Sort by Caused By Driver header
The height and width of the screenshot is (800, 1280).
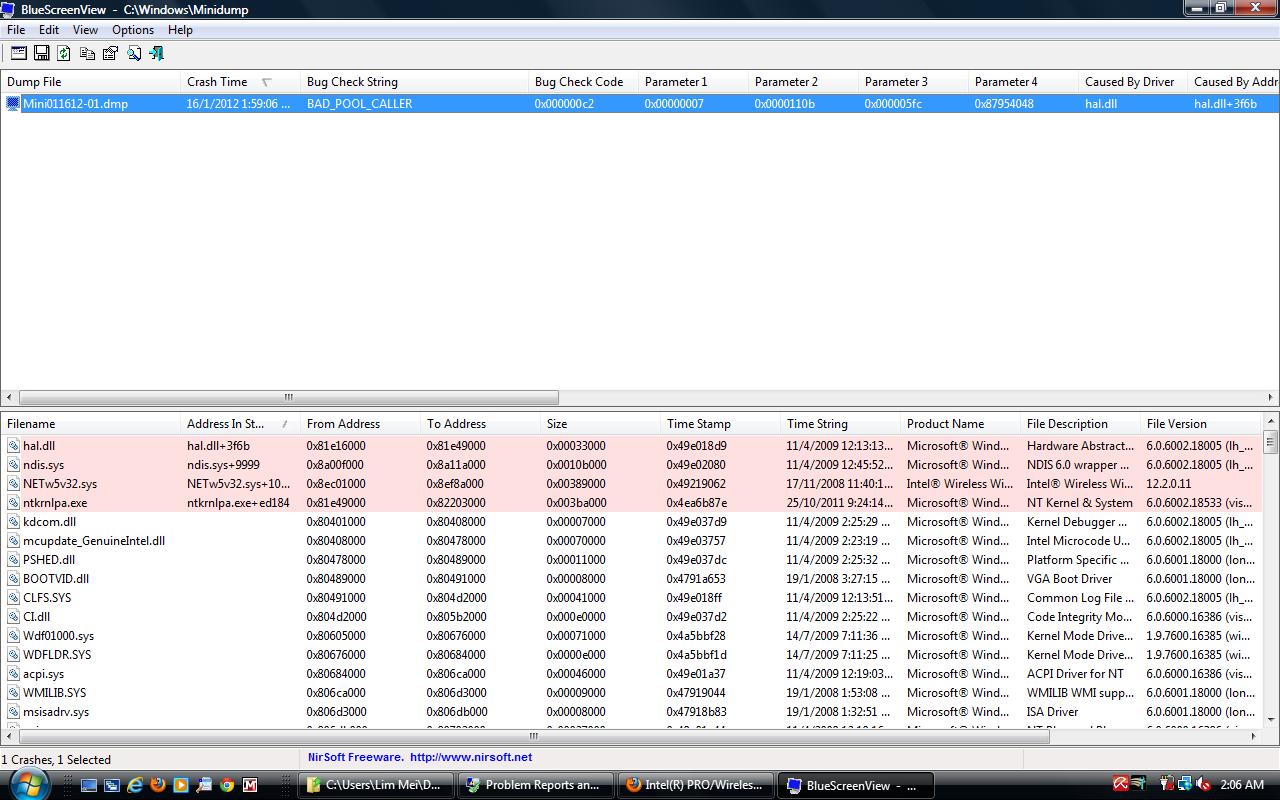click(1133, 82)
